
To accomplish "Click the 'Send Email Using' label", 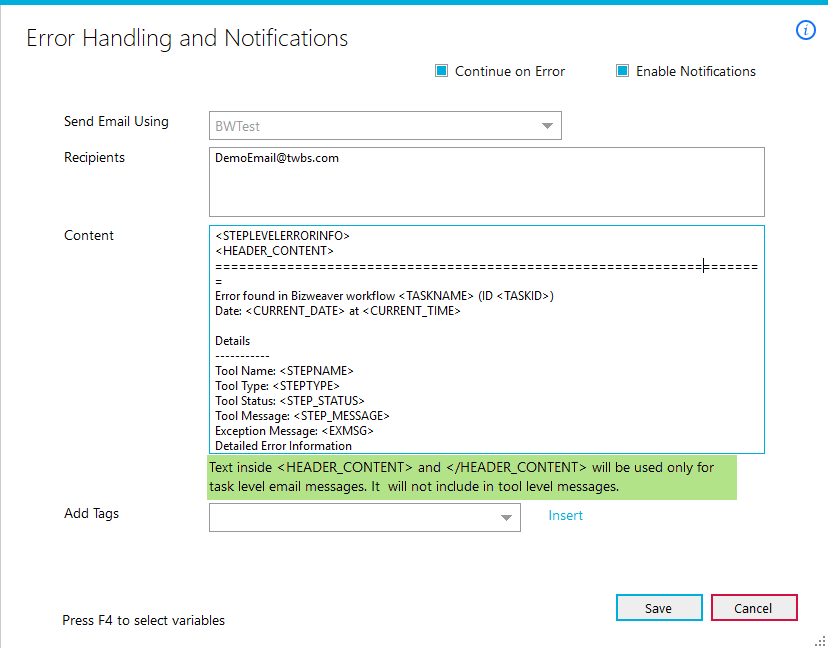I will pyautogui.click(x=116, y=121).
